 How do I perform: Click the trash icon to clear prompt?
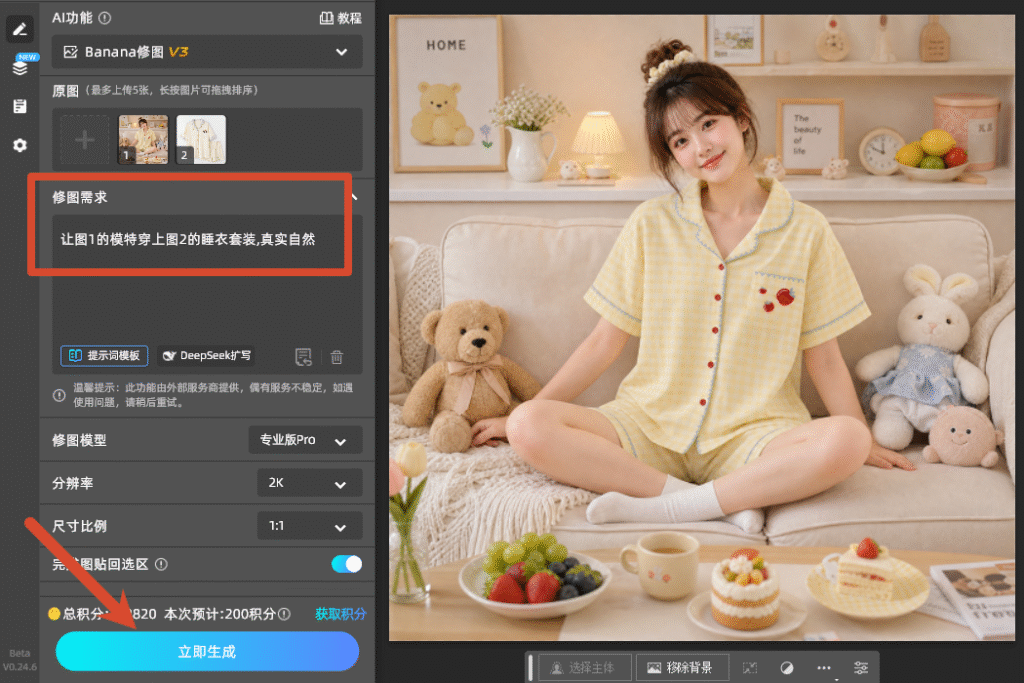337,357
